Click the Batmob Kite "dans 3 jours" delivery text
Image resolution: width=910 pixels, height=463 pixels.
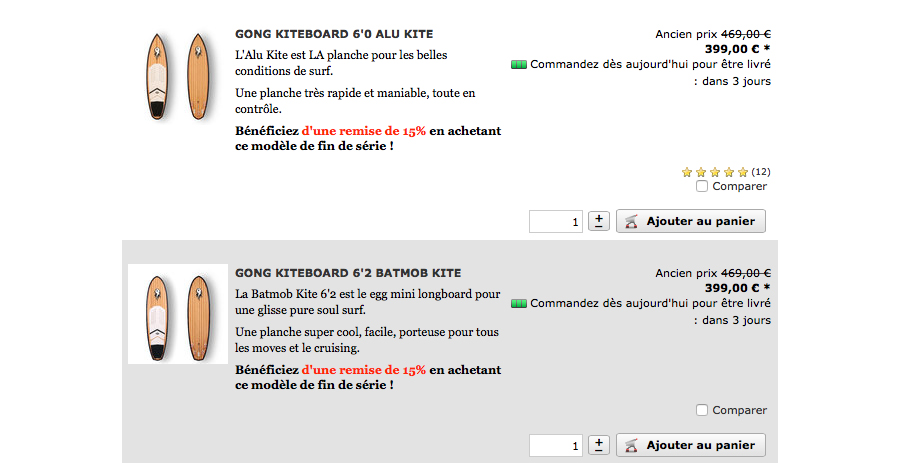(x=736, y=320)
